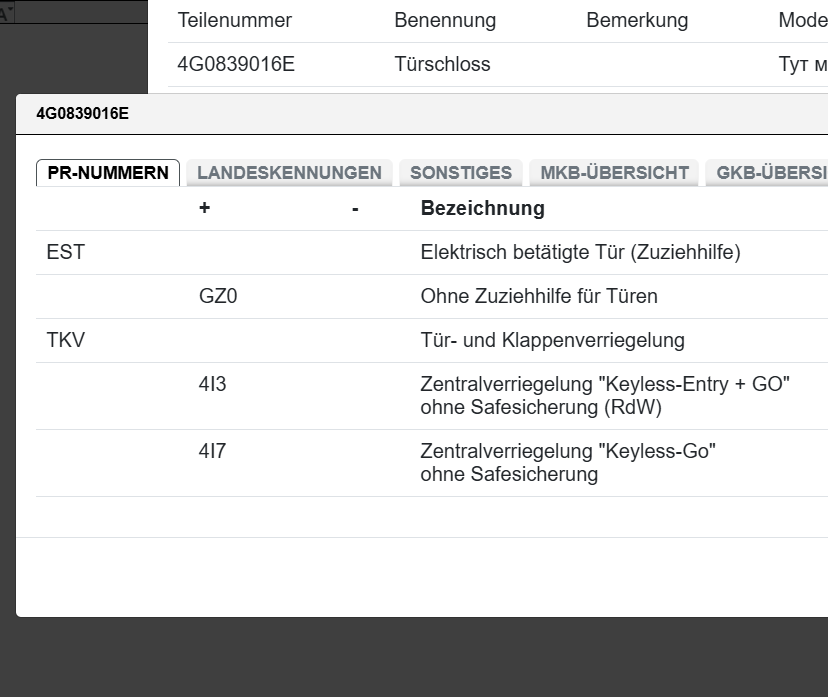
Task: Click the "Ohne Zuziehhilfe für Türen" description
Action: (538, 296)
